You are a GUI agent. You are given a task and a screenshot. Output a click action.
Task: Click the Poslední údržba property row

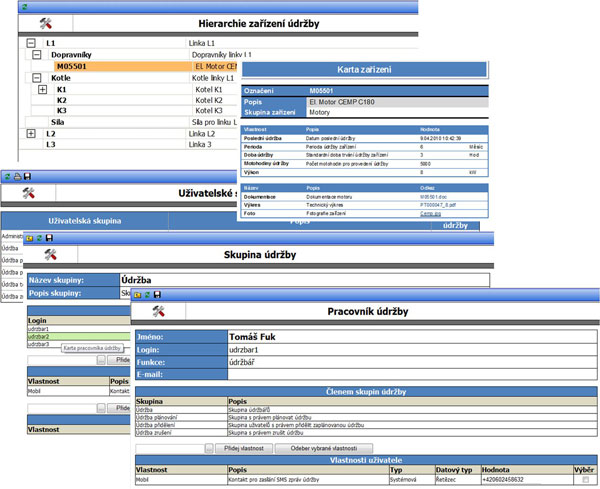365,138
